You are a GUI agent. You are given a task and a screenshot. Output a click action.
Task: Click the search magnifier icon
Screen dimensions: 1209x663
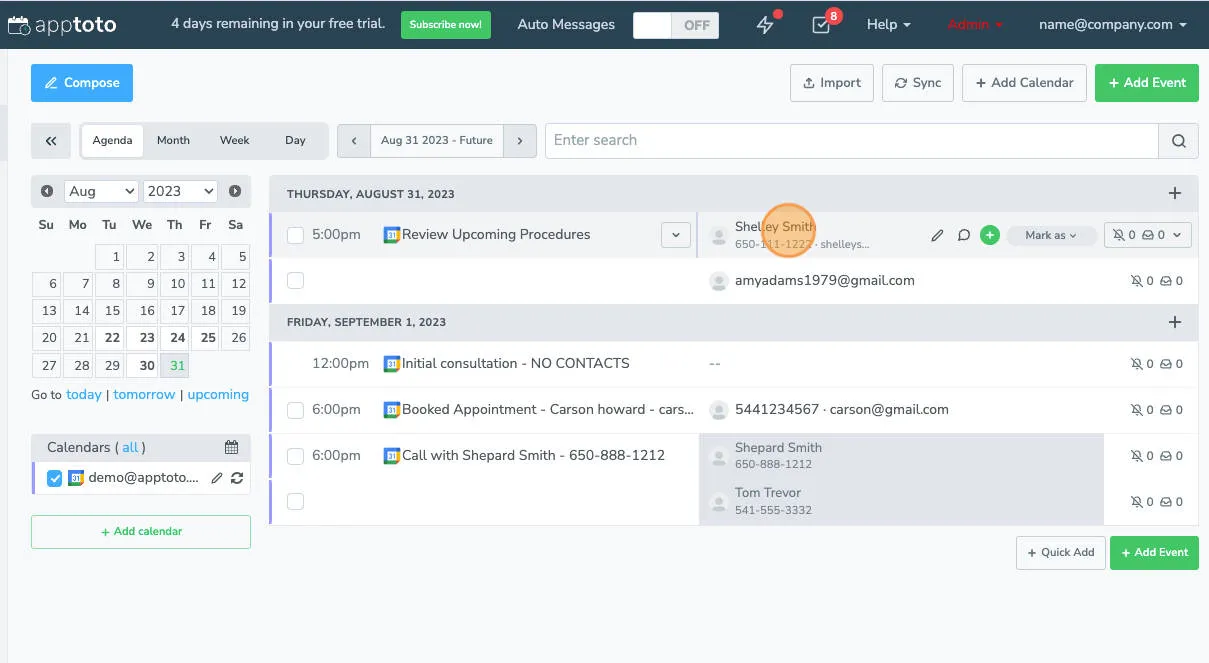coord(1178,140)
